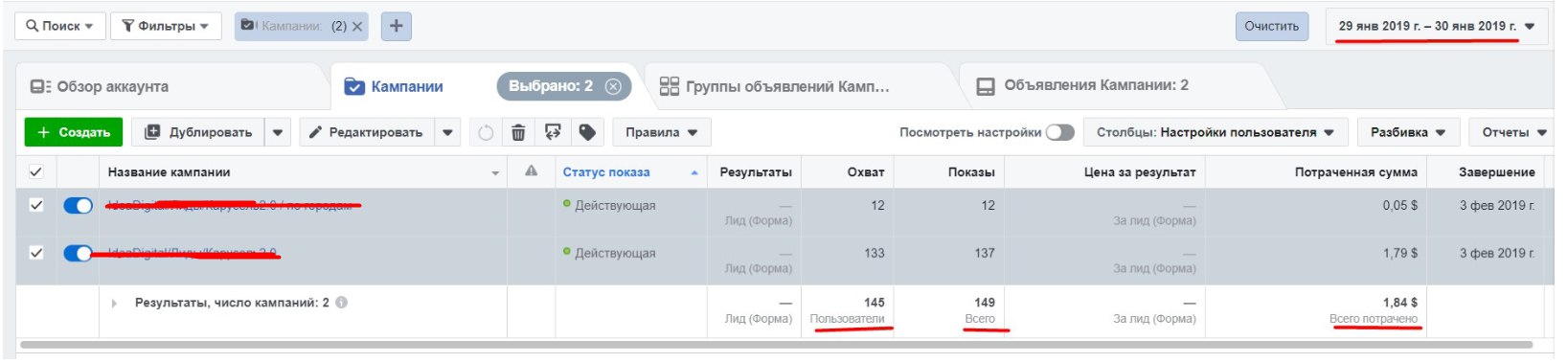Click grid icon on Группы объявлений tab
The image size is (1568, 363).
coord(670,86)
